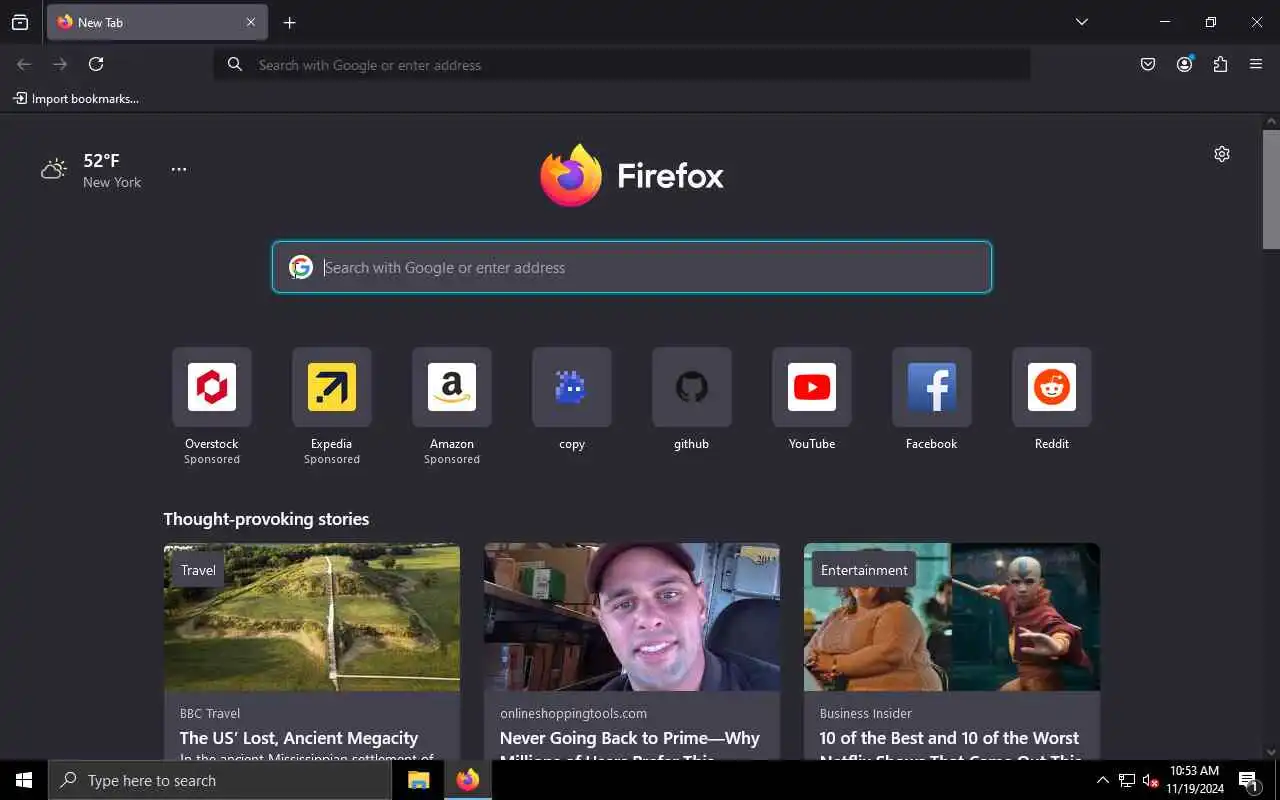Viewport: 1280px width, 800px height.
Task: Click scrollbar down arrow
Action: tap(1271, 752)
